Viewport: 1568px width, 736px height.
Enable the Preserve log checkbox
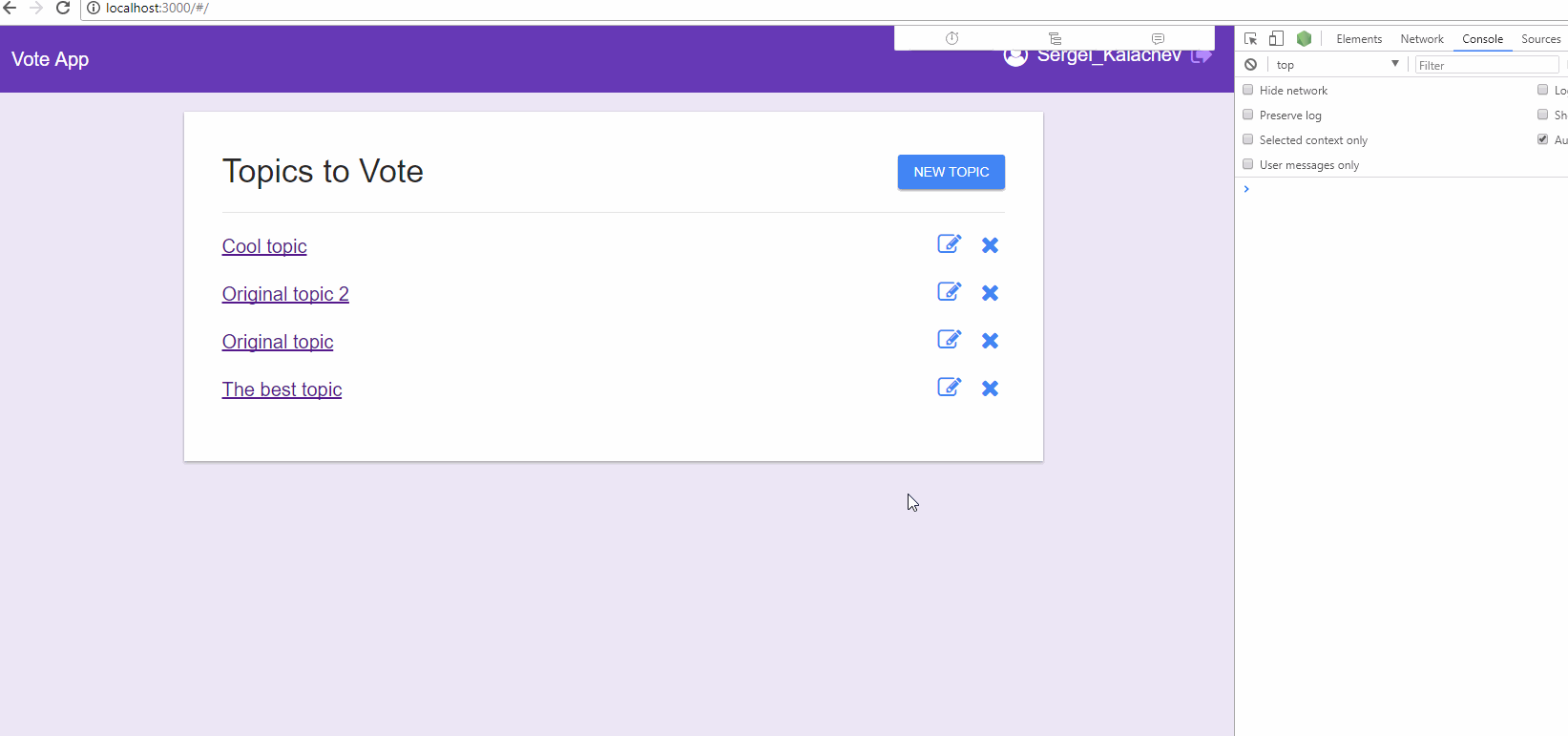click(x=1247, y=115)
